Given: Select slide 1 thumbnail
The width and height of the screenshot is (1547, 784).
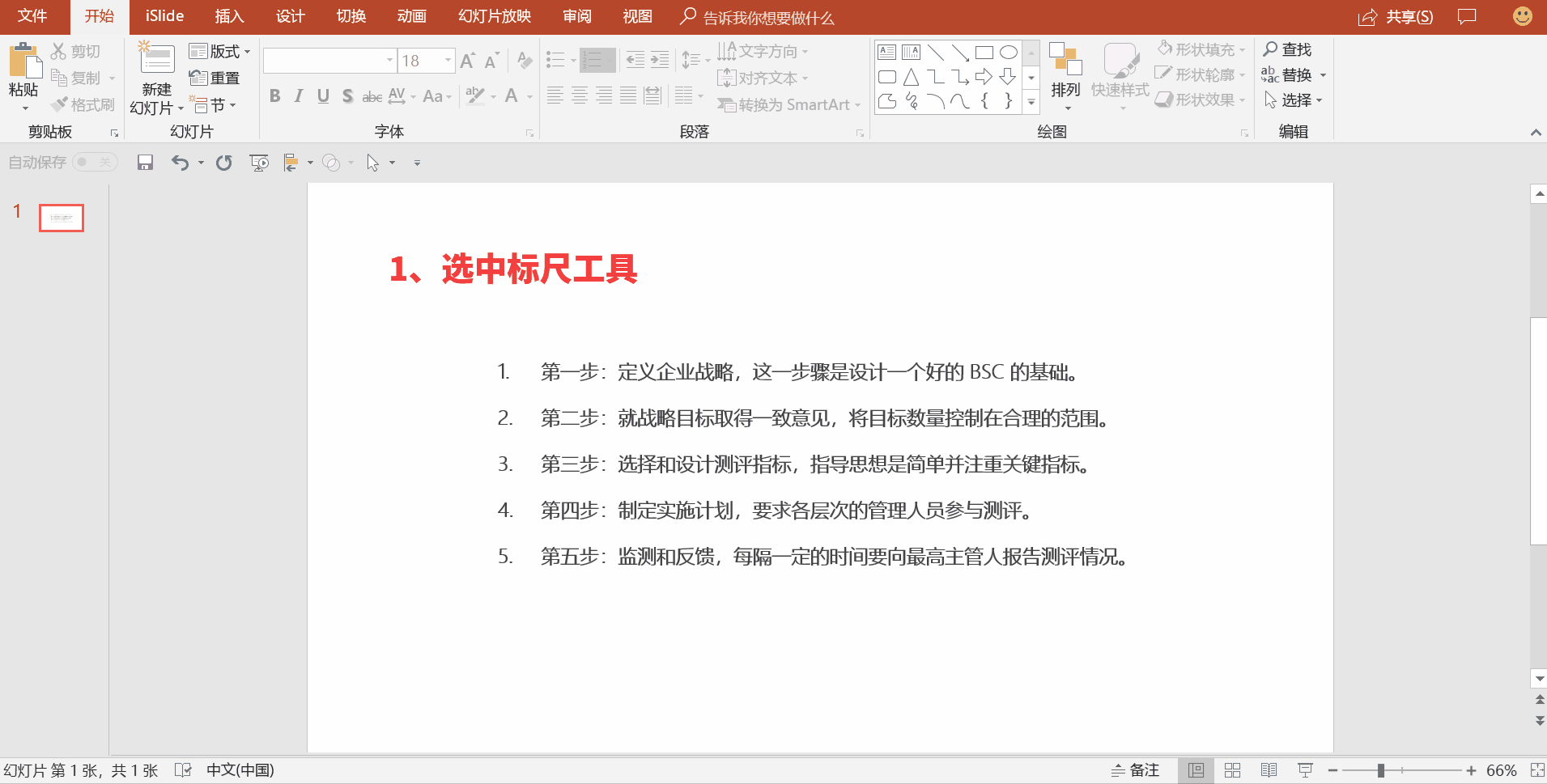Looking at the screenshot, I should pyautogui.click(x=62, y=218).
